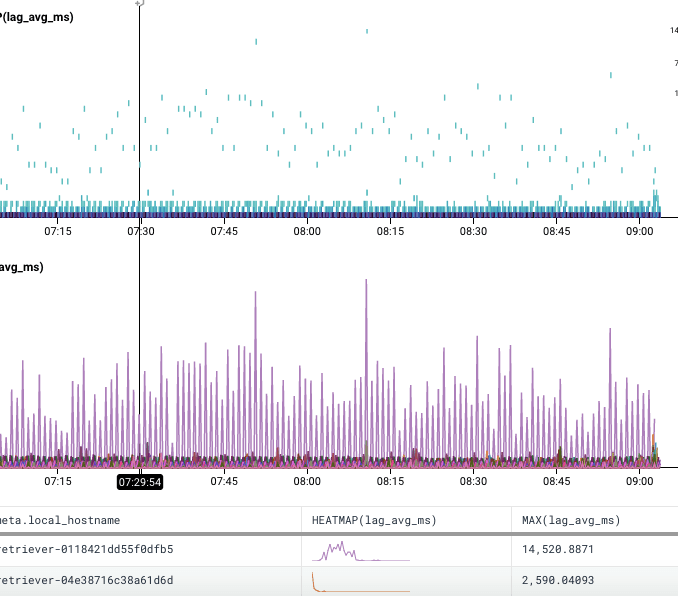Click the orange sparkline for retriever-04e38716c38a61d6d
The height and width of the screenshot is (596, 678).
coord(316,581)
